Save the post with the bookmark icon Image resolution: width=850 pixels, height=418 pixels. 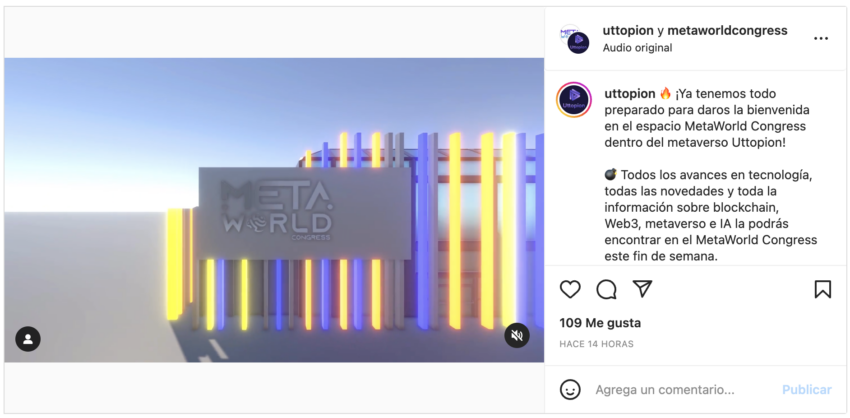(x=822, y=289)
